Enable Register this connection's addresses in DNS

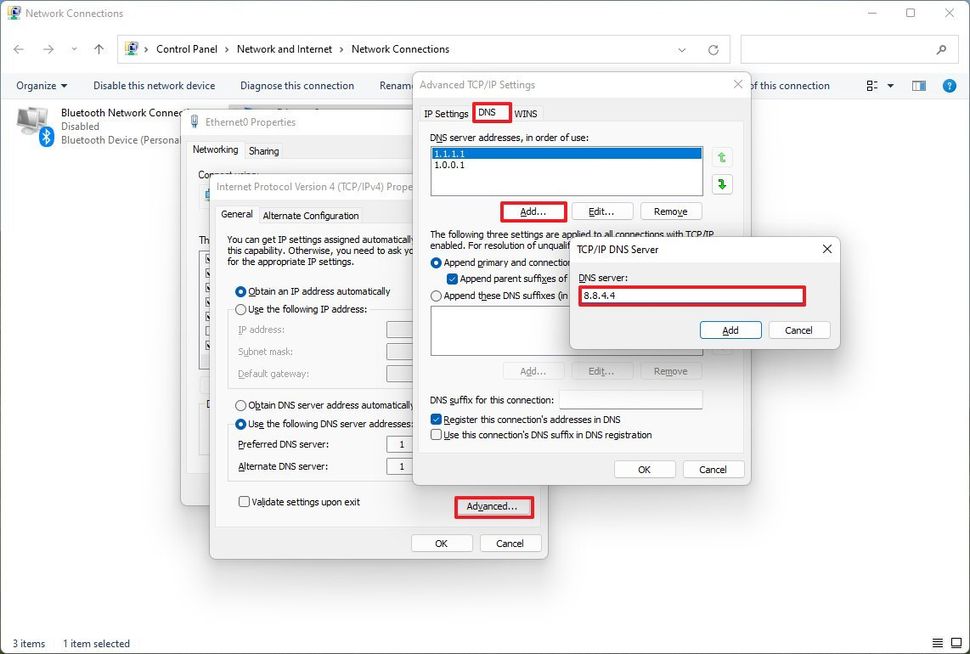coord(436,419)
